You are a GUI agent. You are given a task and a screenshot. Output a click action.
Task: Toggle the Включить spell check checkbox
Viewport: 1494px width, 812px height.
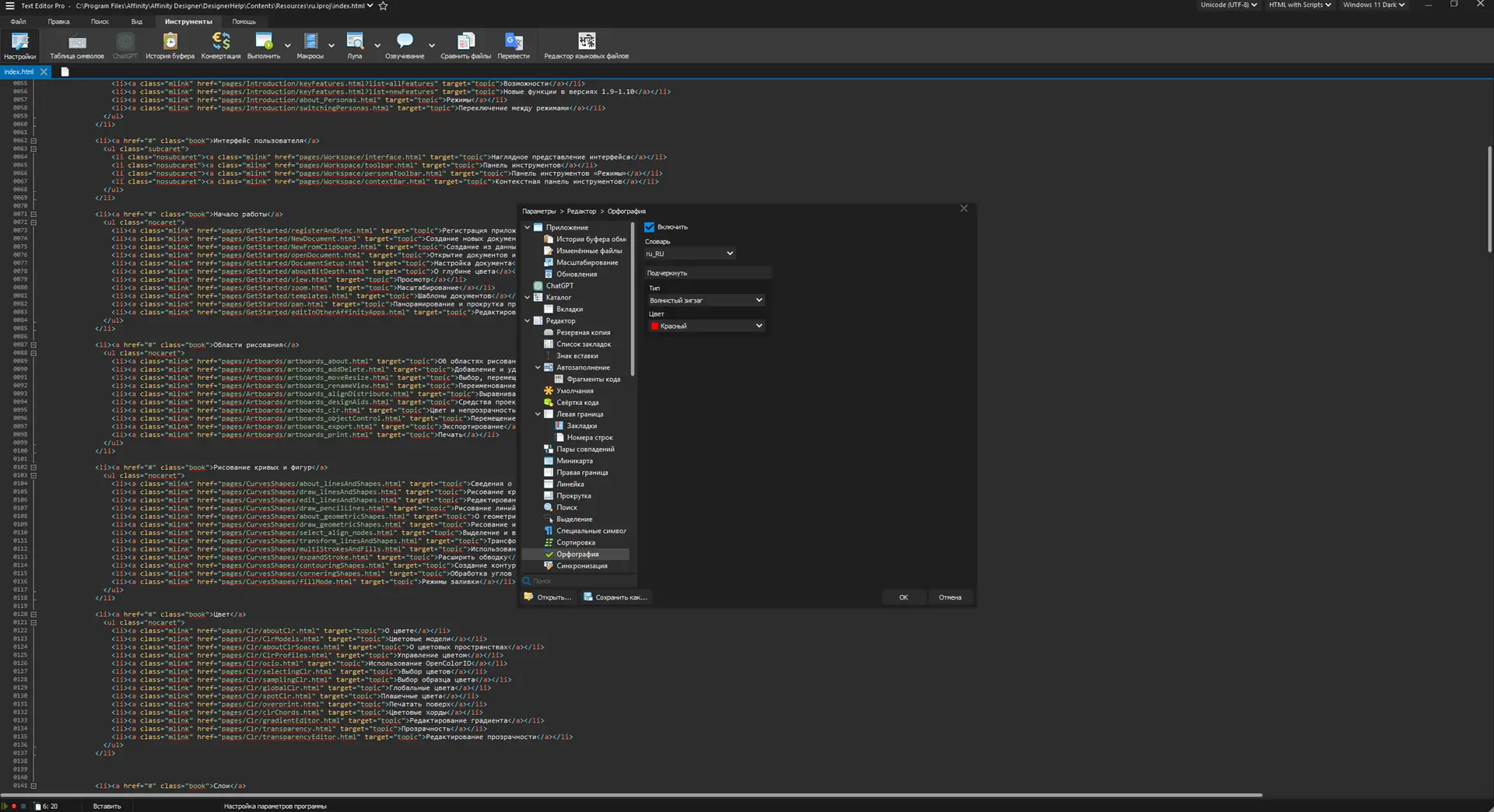pyautogui.click(x=650, y=227)
